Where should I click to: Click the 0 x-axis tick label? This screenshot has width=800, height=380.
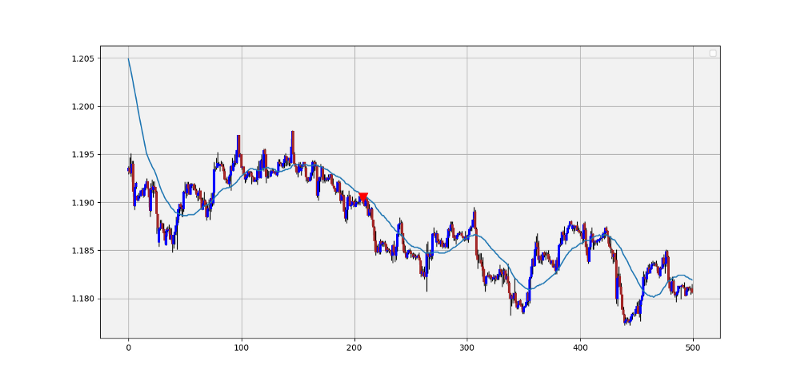click(128, 348)
